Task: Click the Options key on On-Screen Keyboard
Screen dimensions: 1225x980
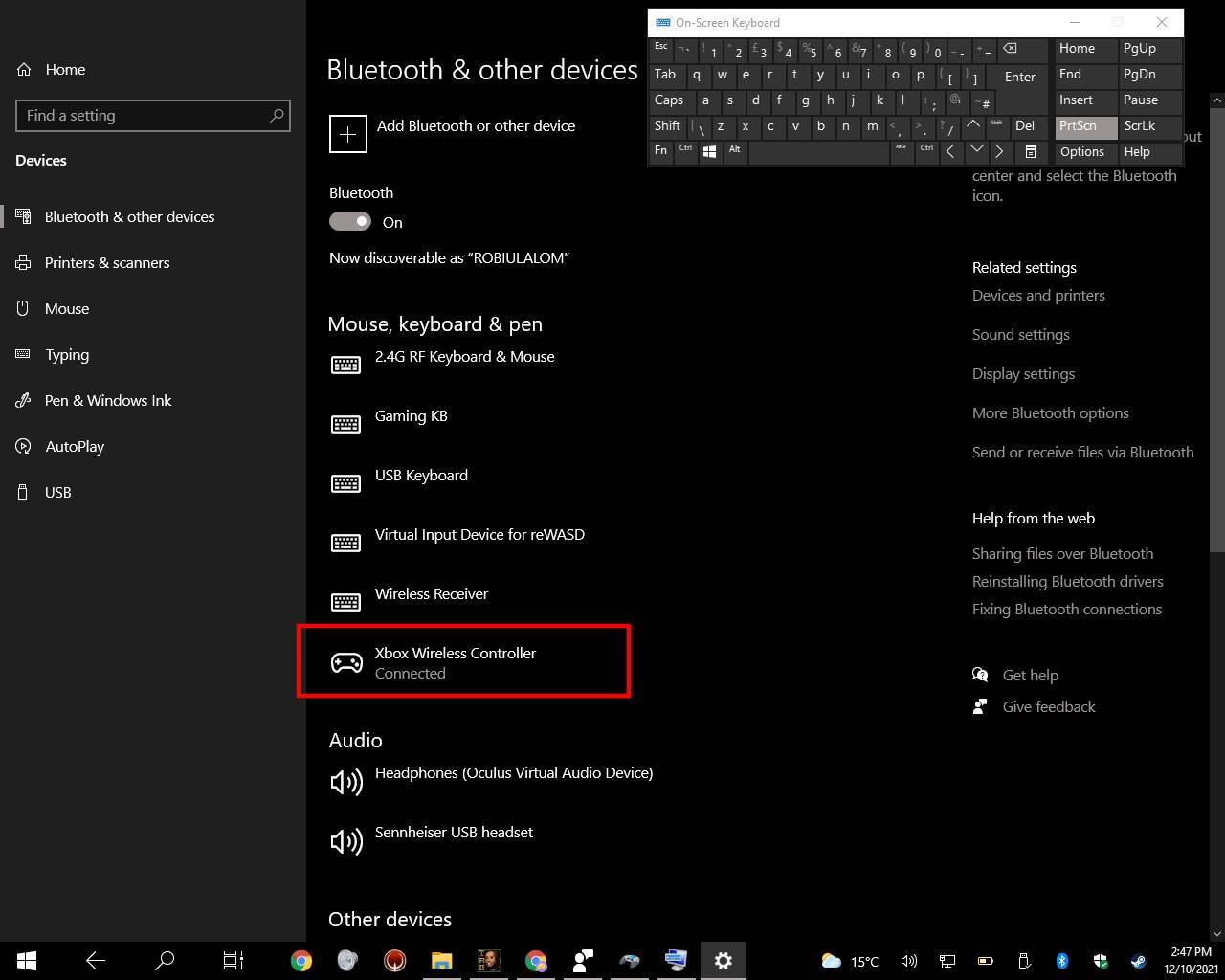Action: tap(1085, 152)
